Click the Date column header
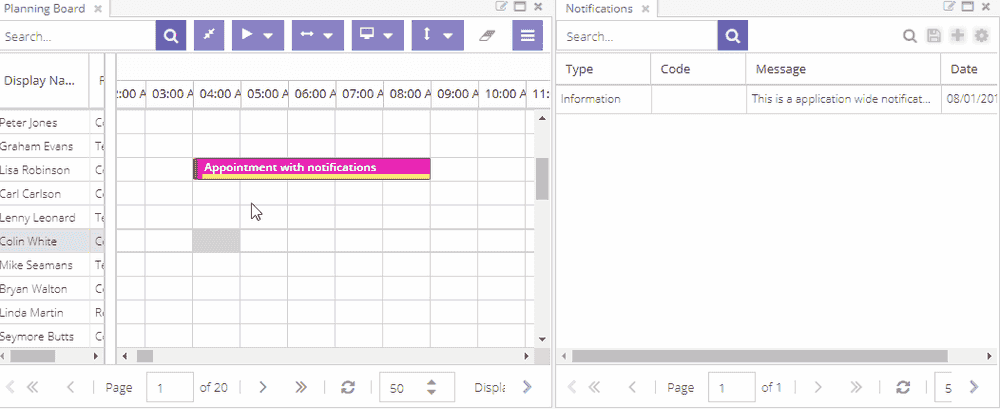This screenshot has height=409, width=1000. pos(970,69)
